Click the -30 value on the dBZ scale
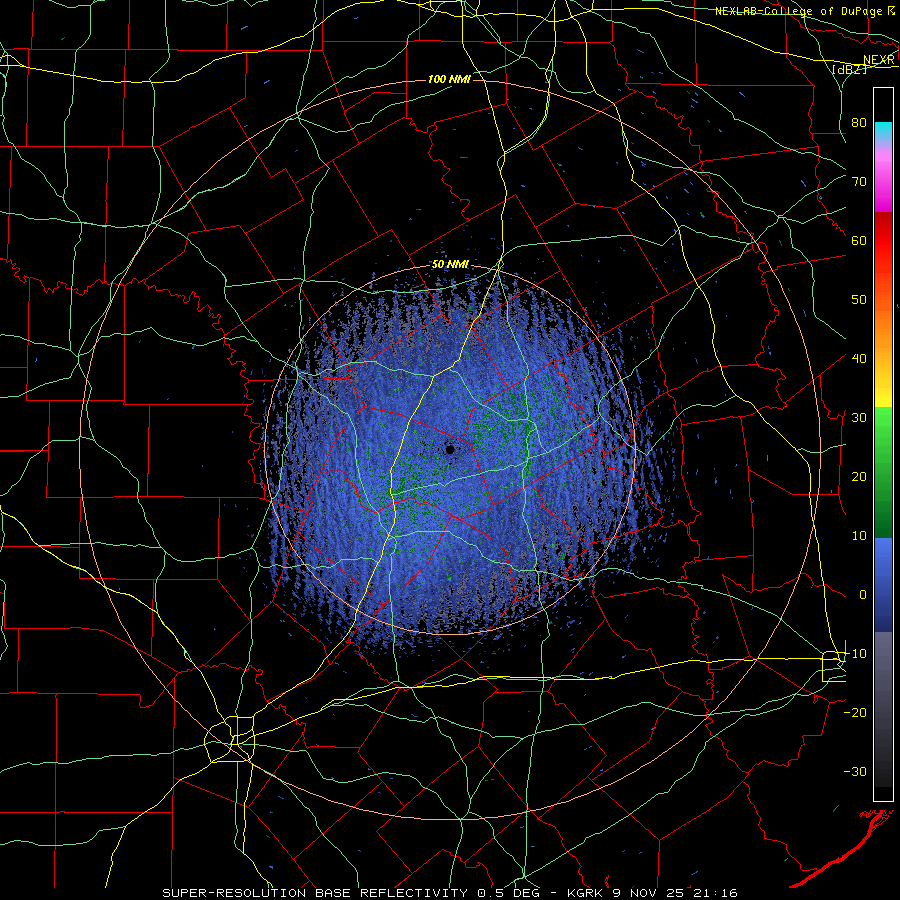Image resolution: width=900 pixels, height=900 pixels. [x=855, y=771]
